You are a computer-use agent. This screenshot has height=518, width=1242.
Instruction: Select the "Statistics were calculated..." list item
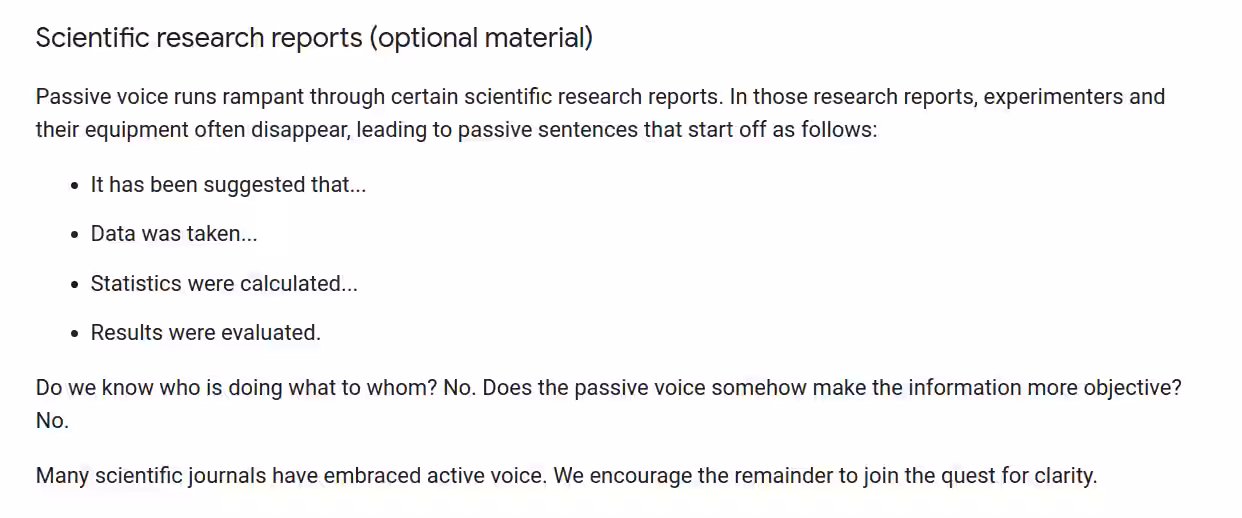pyautogui.click(x=224, y=284)
